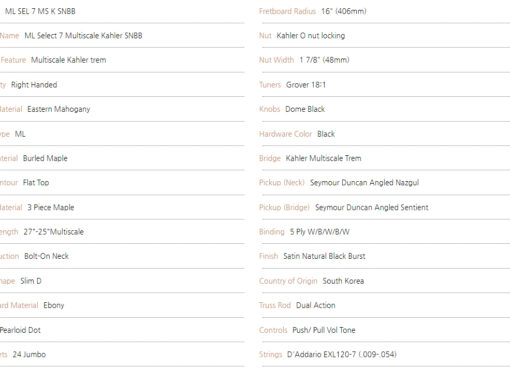Select the Seymour Duncan Angled Nazgul pickup text

tap(364, 183)
